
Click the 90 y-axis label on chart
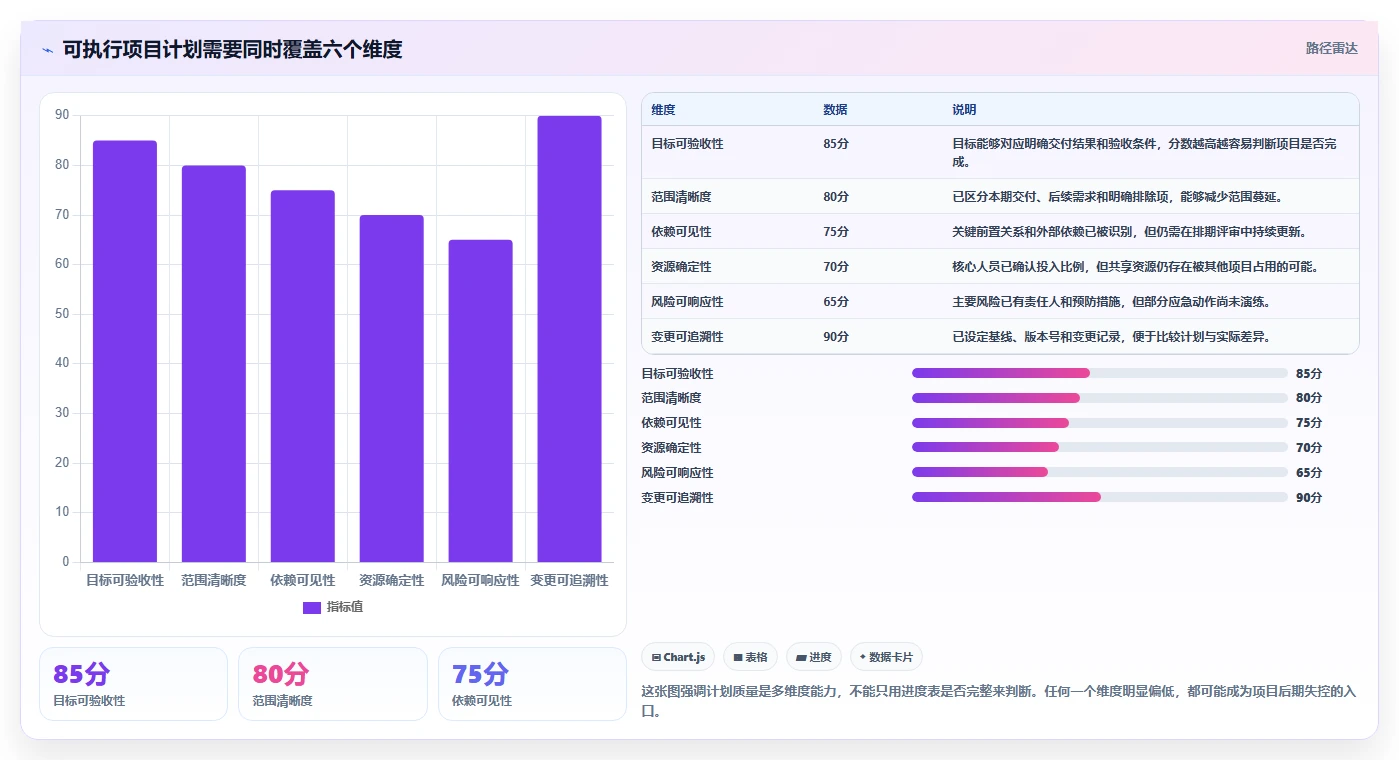click(62, 115)
